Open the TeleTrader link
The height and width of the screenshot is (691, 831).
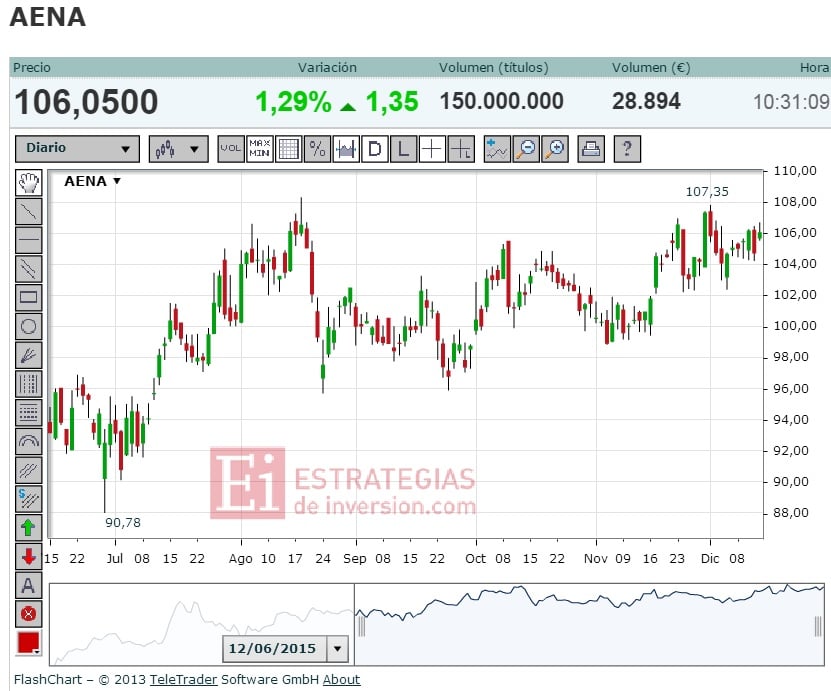point(183,679)
